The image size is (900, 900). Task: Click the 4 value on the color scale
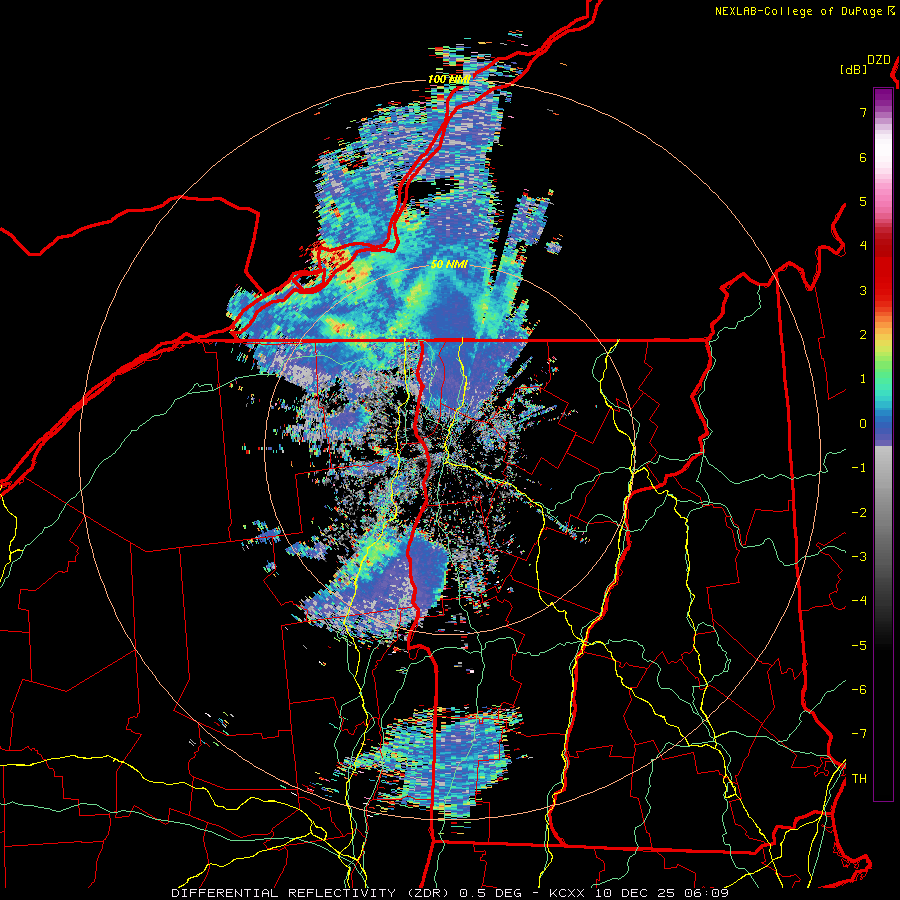pos(863,246)
